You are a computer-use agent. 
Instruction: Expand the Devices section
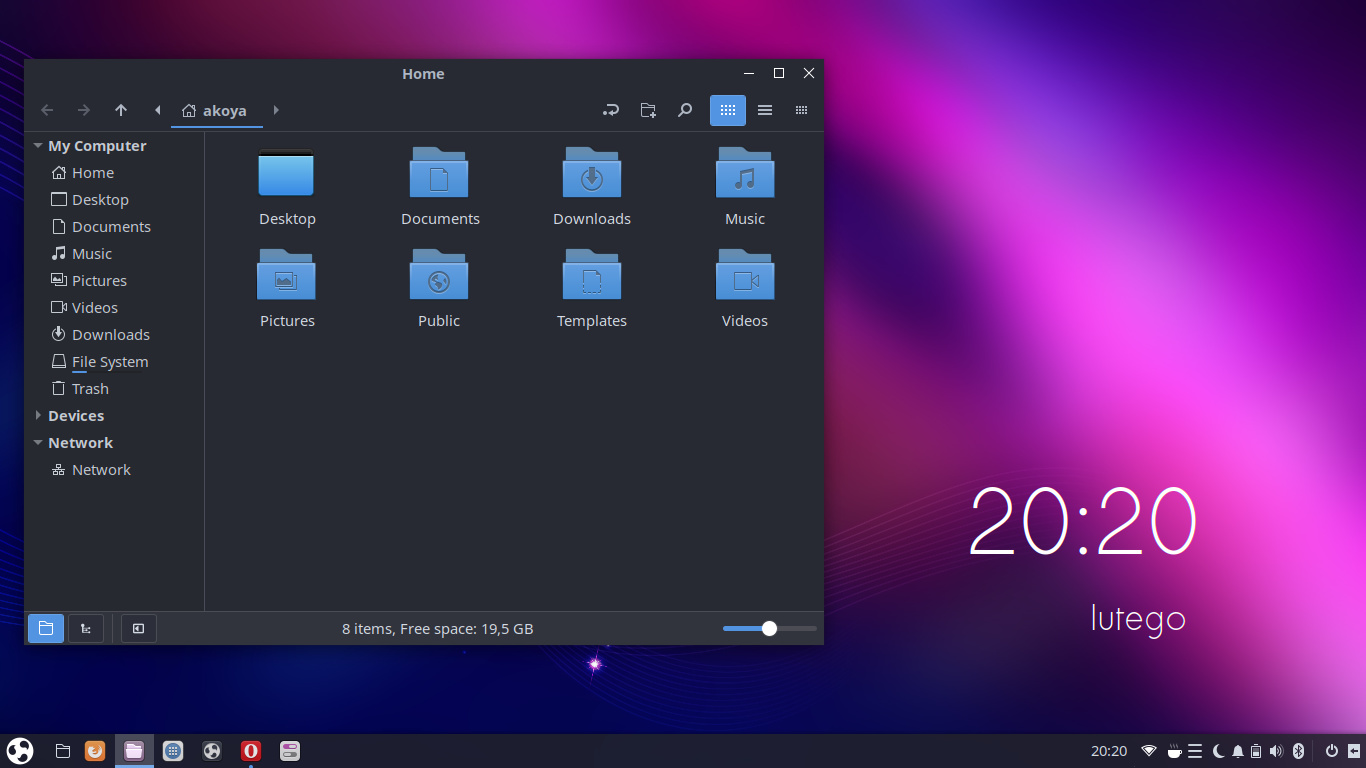pos(38,415)
